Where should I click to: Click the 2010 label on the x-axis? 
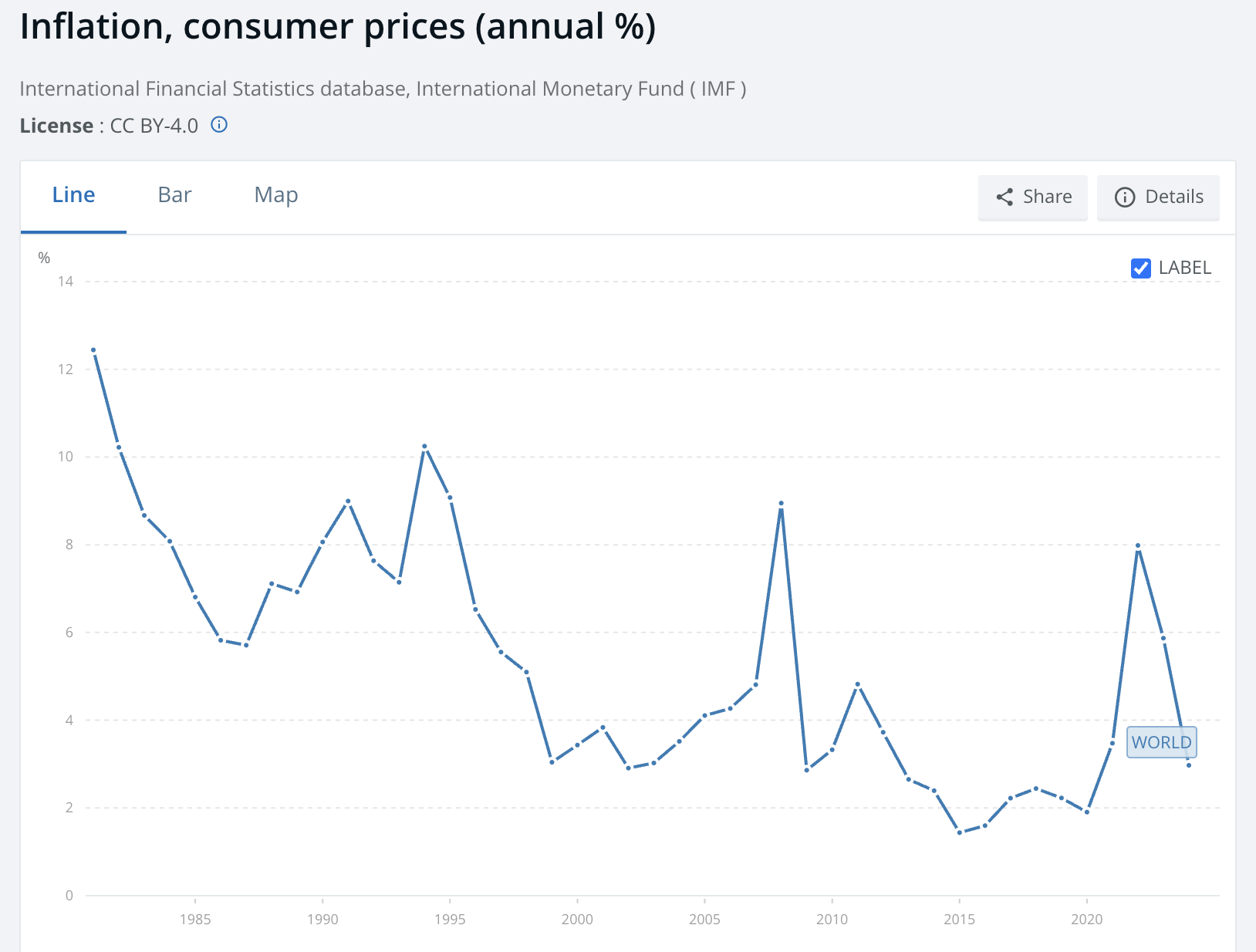(x=832, y=919)
